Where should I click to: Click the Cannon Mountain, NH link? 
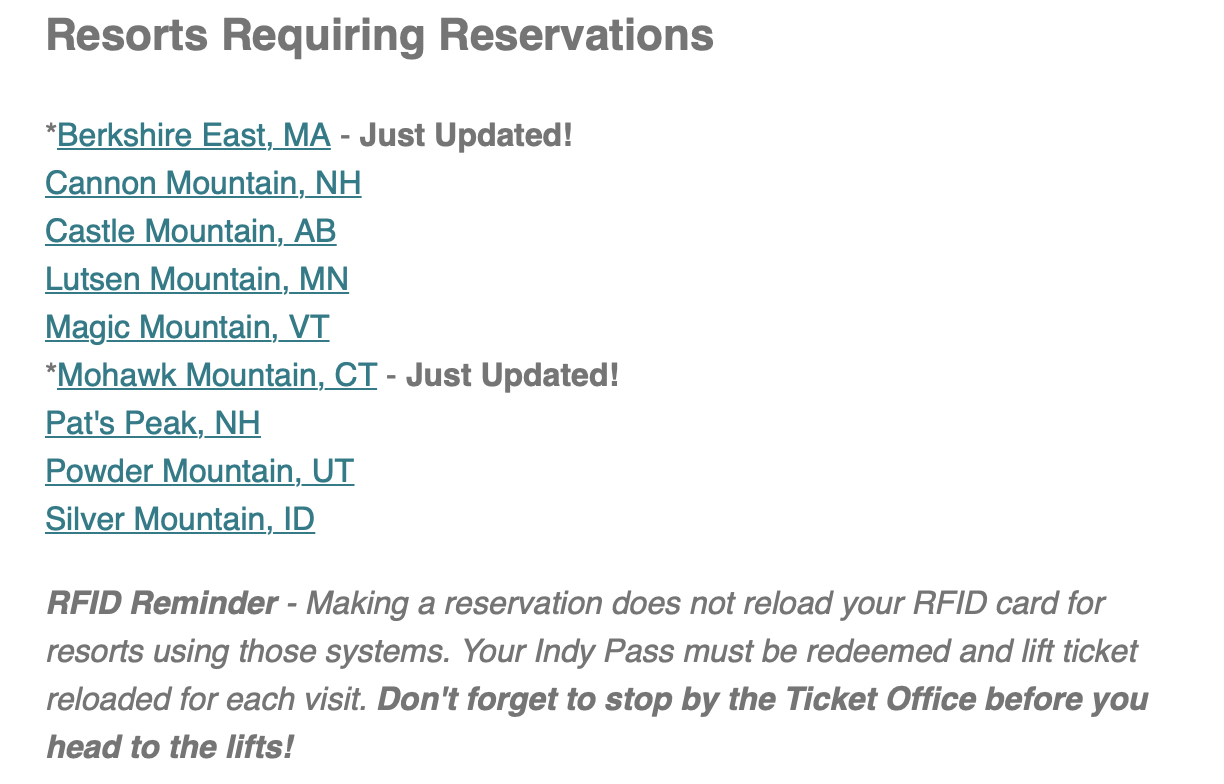203,183
